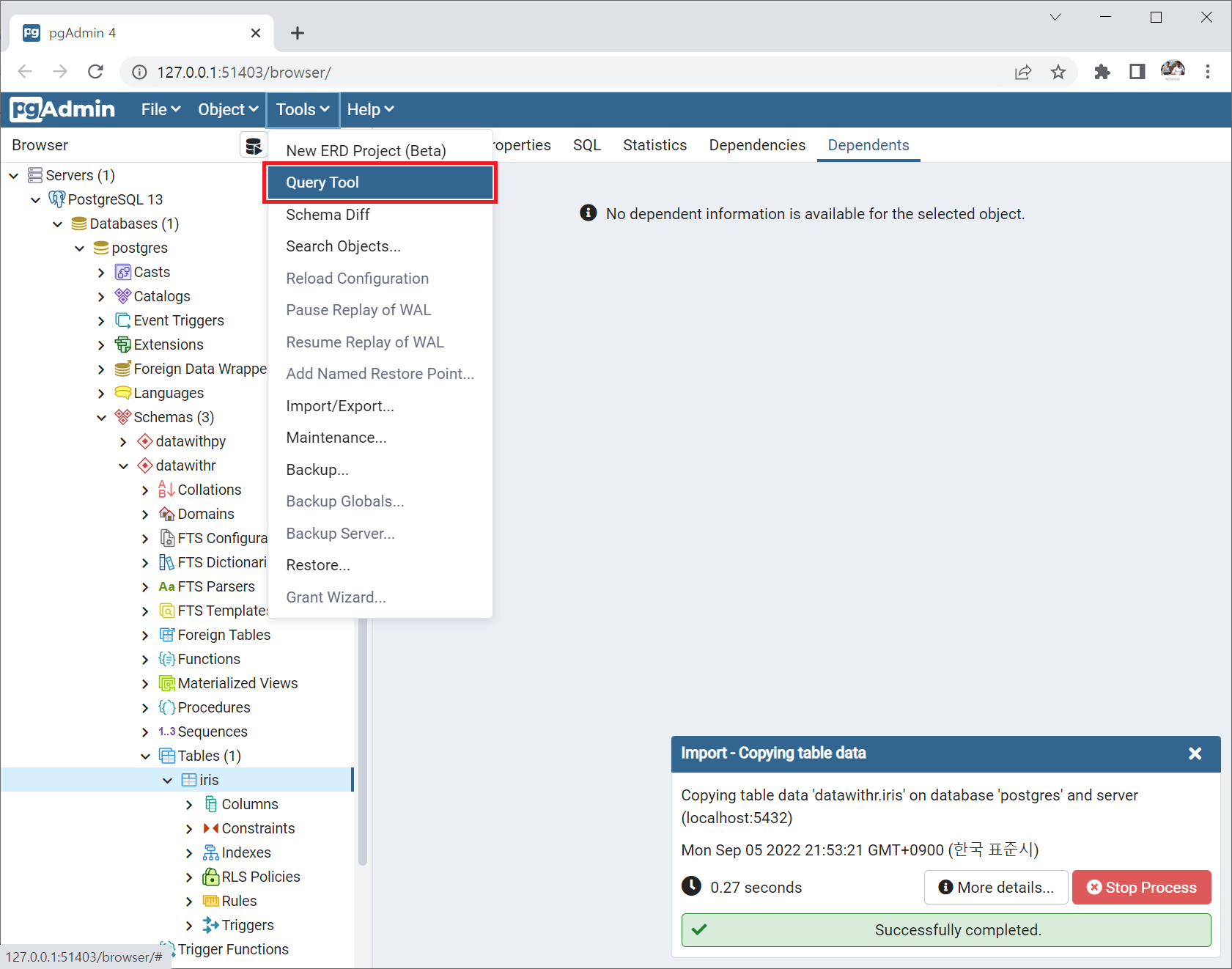Click the Servers group icon
The width and height of the screenshot is (1232, 969).
coord(35,175)
